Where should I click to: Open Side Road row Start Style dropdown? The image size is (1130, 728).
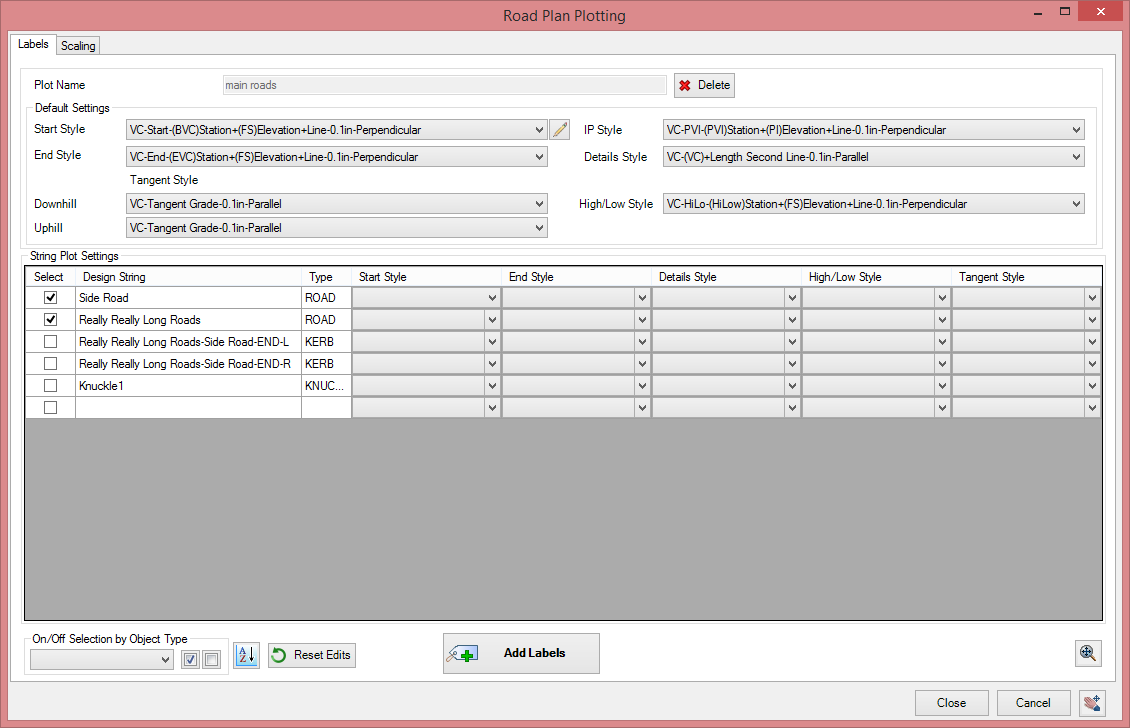click(x=426, y=298)
